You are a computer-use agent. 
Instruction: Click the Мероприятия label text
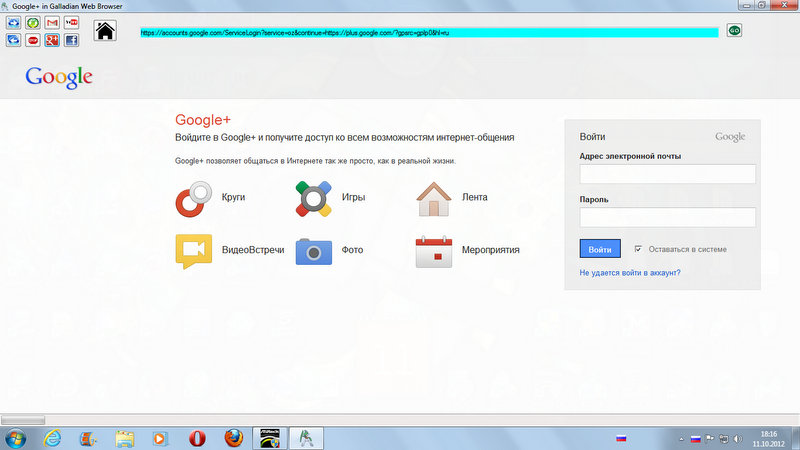pos(490,249)
